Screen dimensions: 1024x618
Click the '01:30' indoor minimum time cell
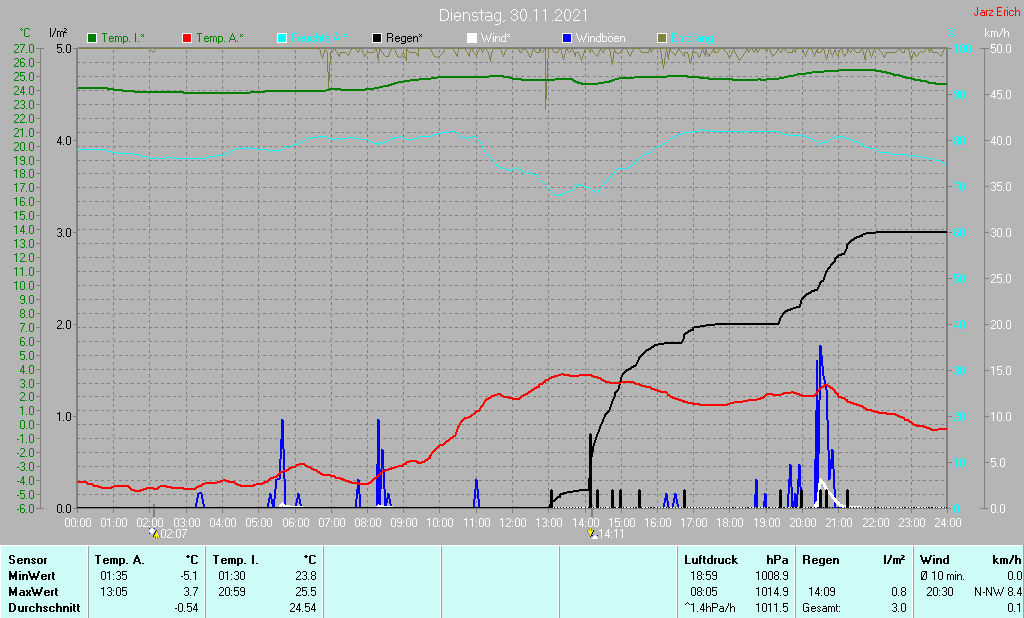pyautogui.click(x=232, y=576)
